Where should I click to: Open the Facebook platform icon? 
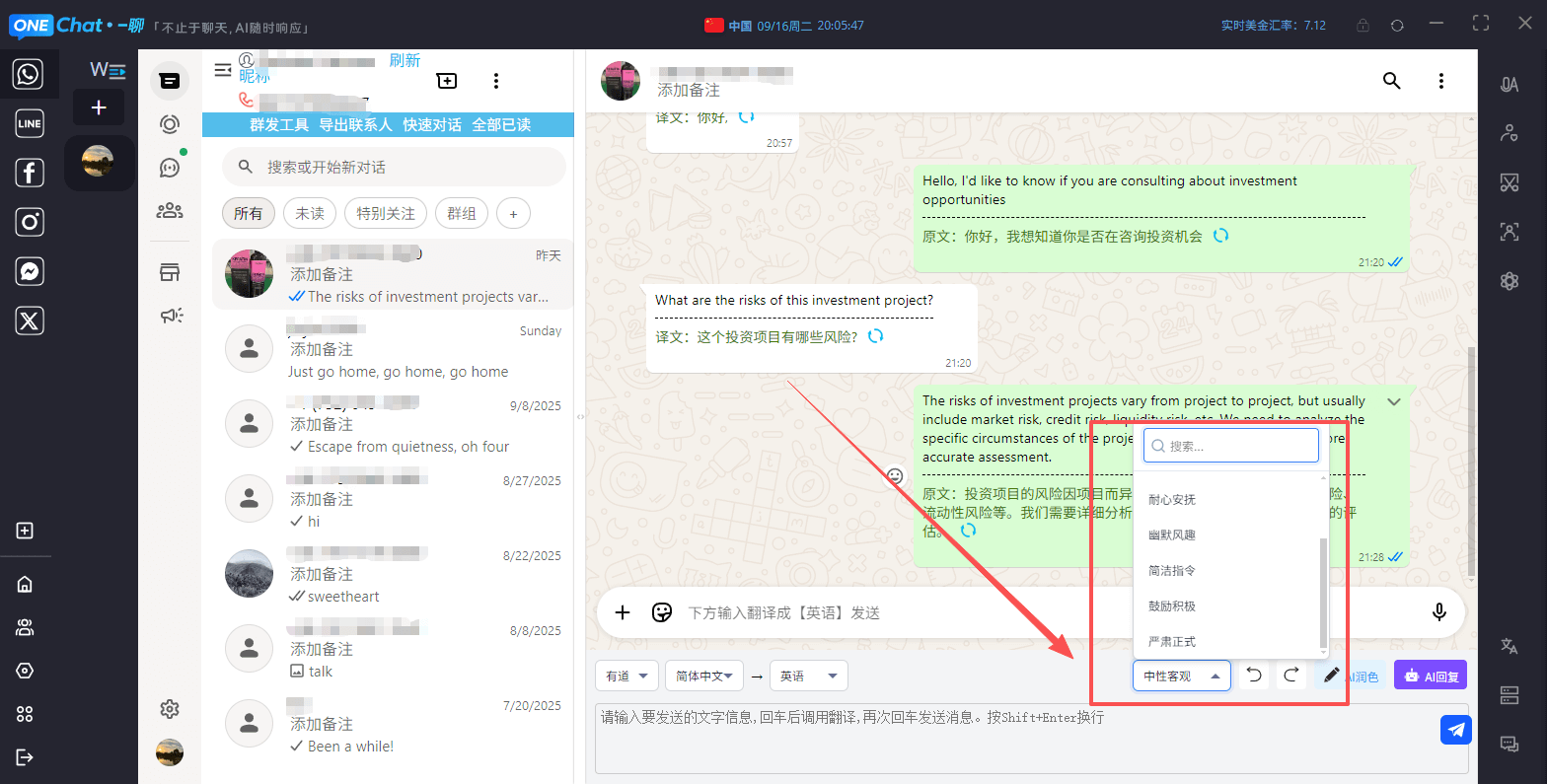[x=29, y=173]
